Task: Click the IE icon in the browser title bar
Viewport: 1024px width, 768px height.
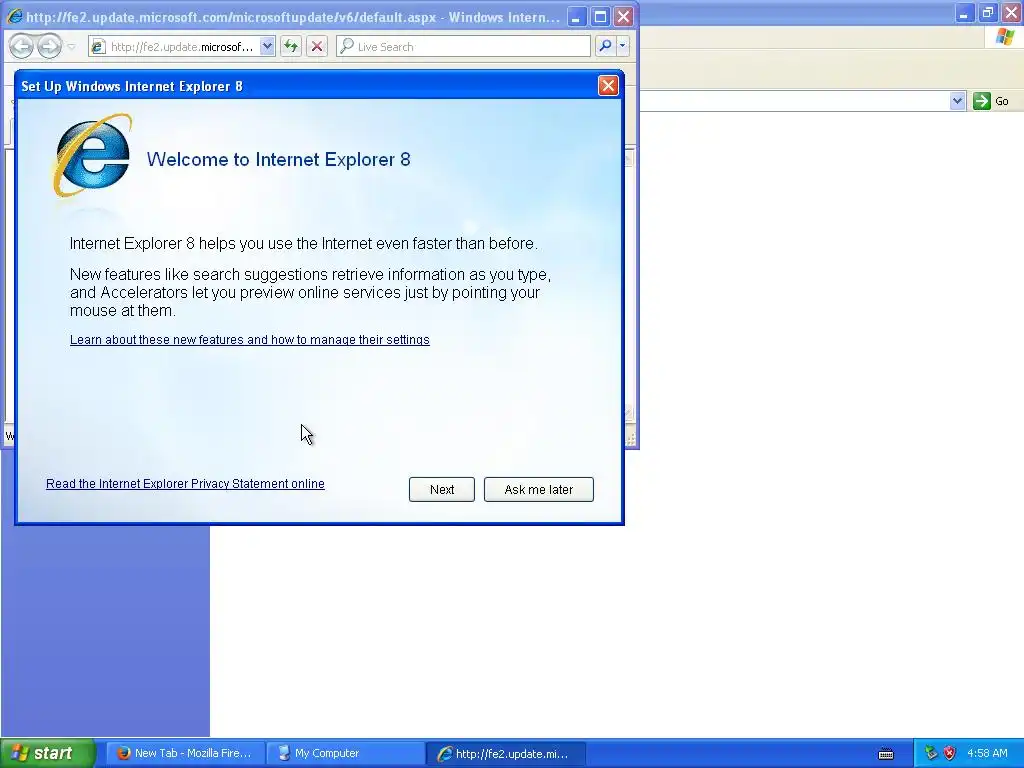Action: click(14, 16)
